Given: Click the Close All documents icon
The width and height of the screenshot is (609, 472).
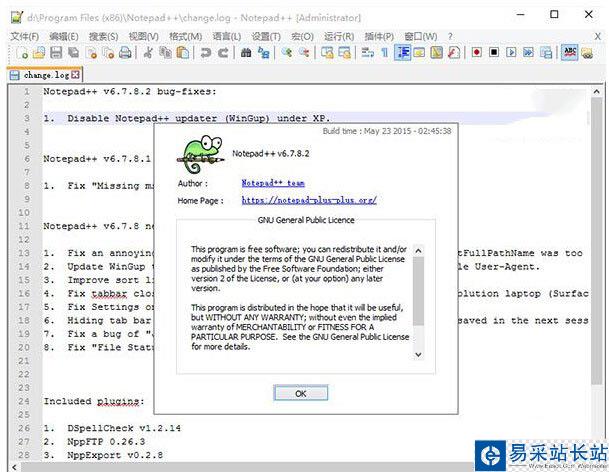Looking at the screenshot, I should 108,52.
